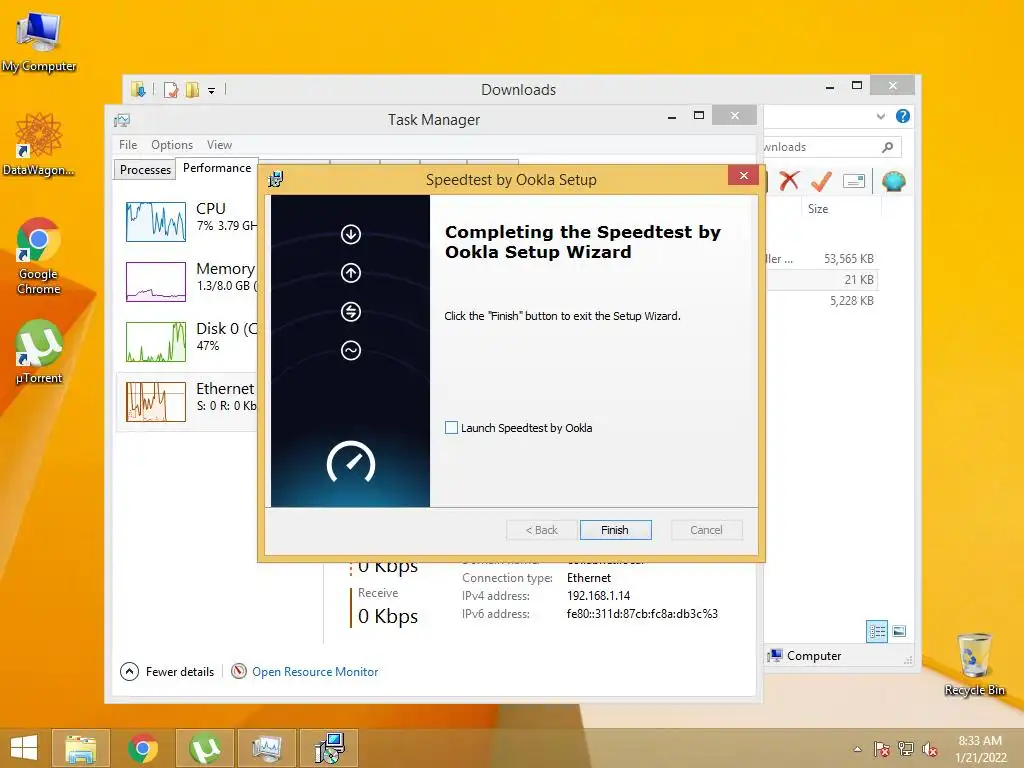Select the CPU usage graph in Task Manager

156,221
